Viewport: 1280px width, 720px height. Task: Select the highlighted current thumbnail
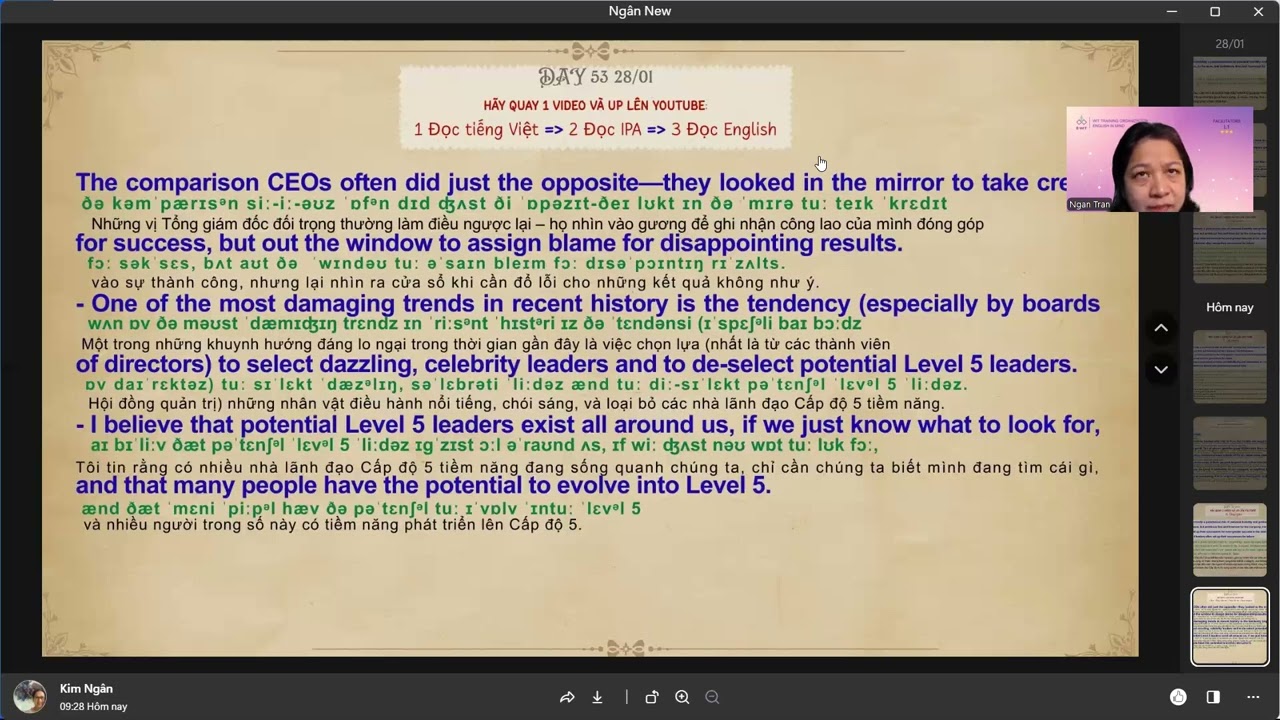(x=1230, y=626)
